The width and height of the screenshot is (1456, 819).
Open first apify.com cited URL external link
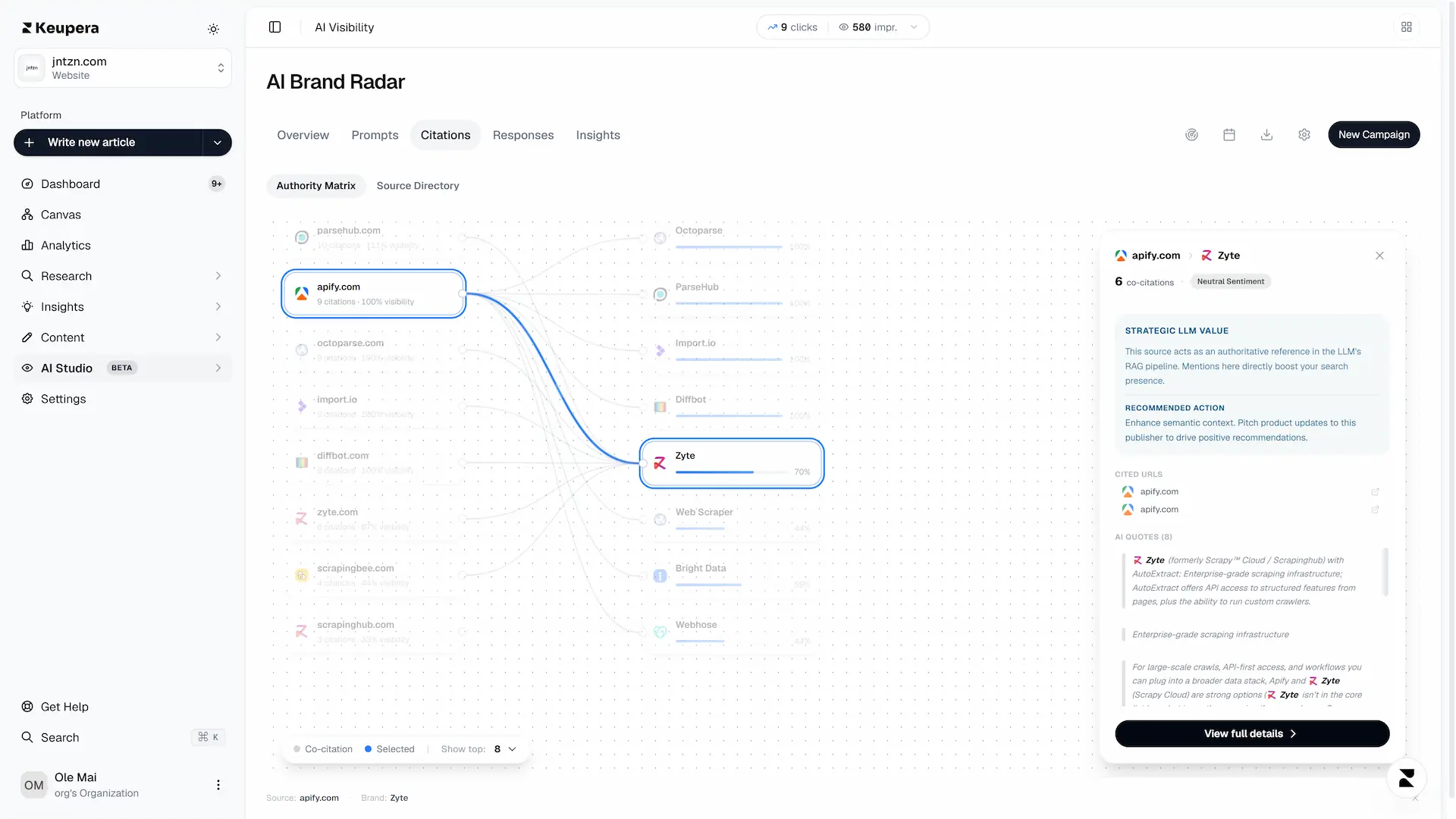click(x=1375, y=491)
